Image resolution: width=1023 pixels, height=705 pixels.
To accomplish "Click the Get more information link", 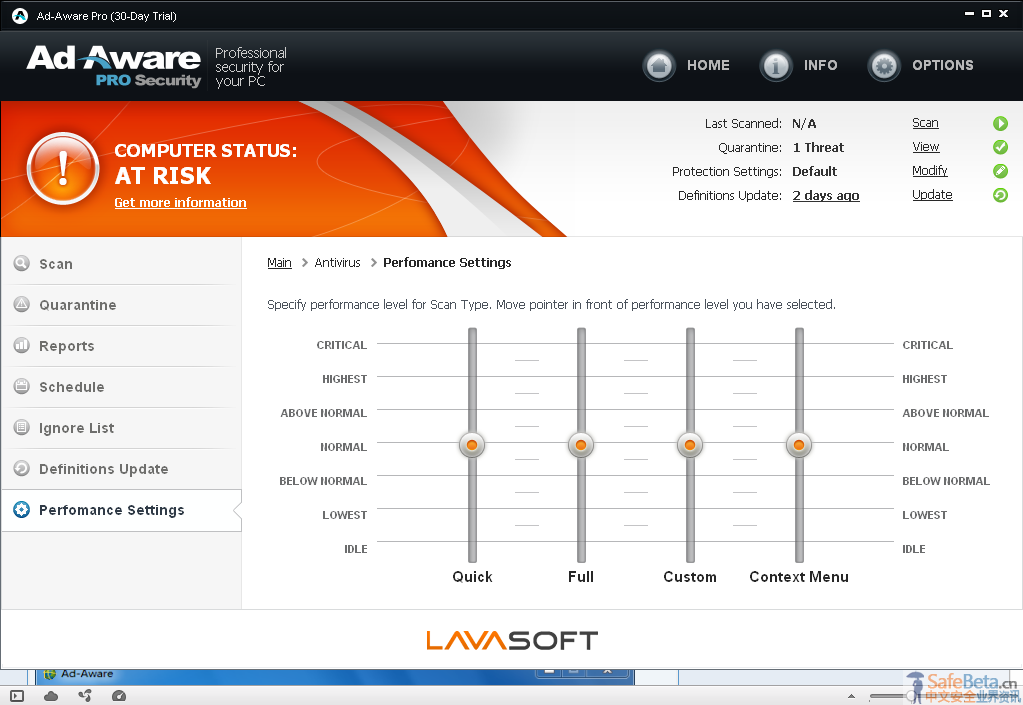I will click(180, 202).
